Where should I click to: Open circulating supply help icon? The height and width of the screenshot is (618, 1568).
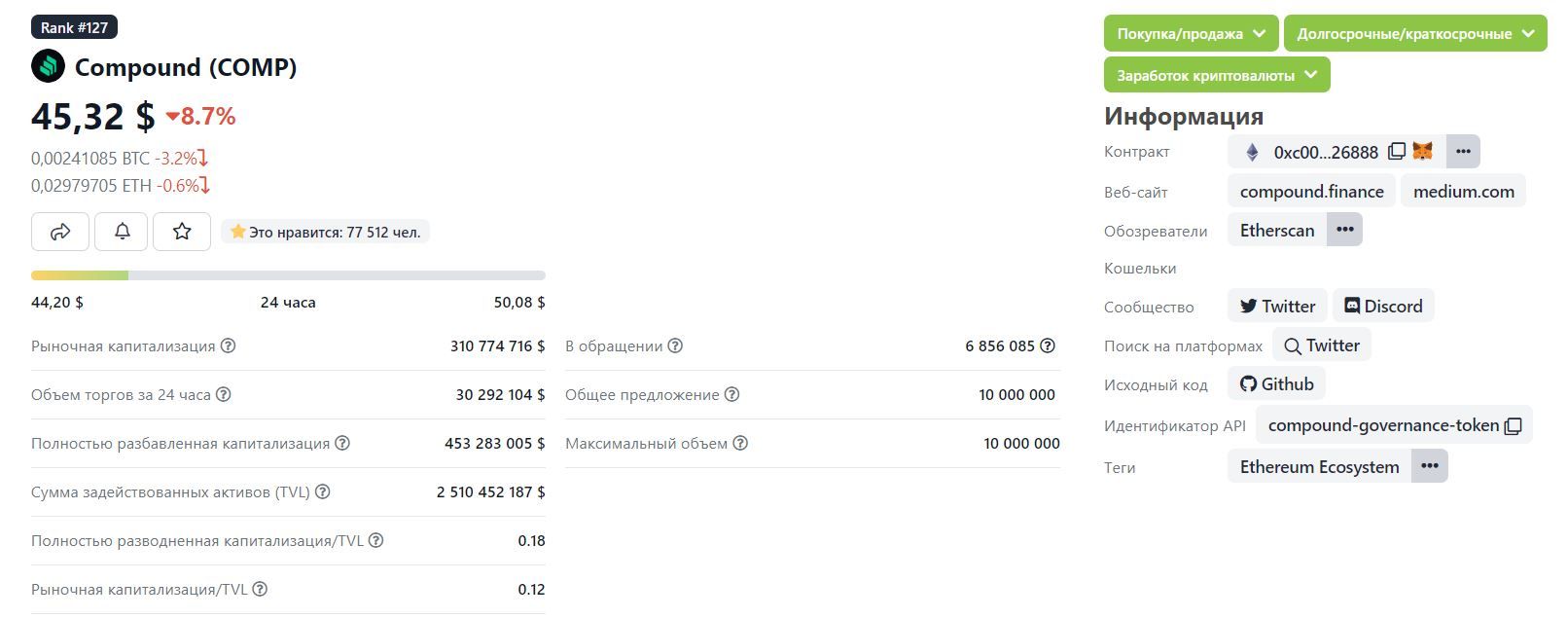675,345
